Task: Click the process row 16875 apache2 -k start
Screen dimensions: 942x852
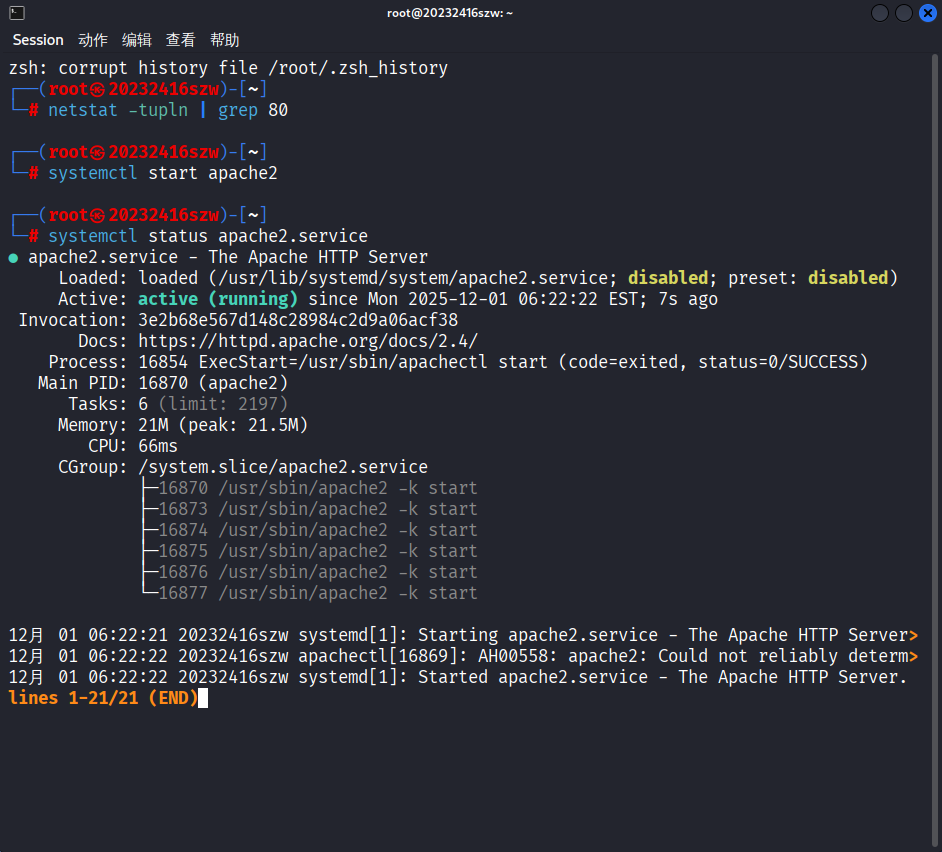Action: point(318,551)
